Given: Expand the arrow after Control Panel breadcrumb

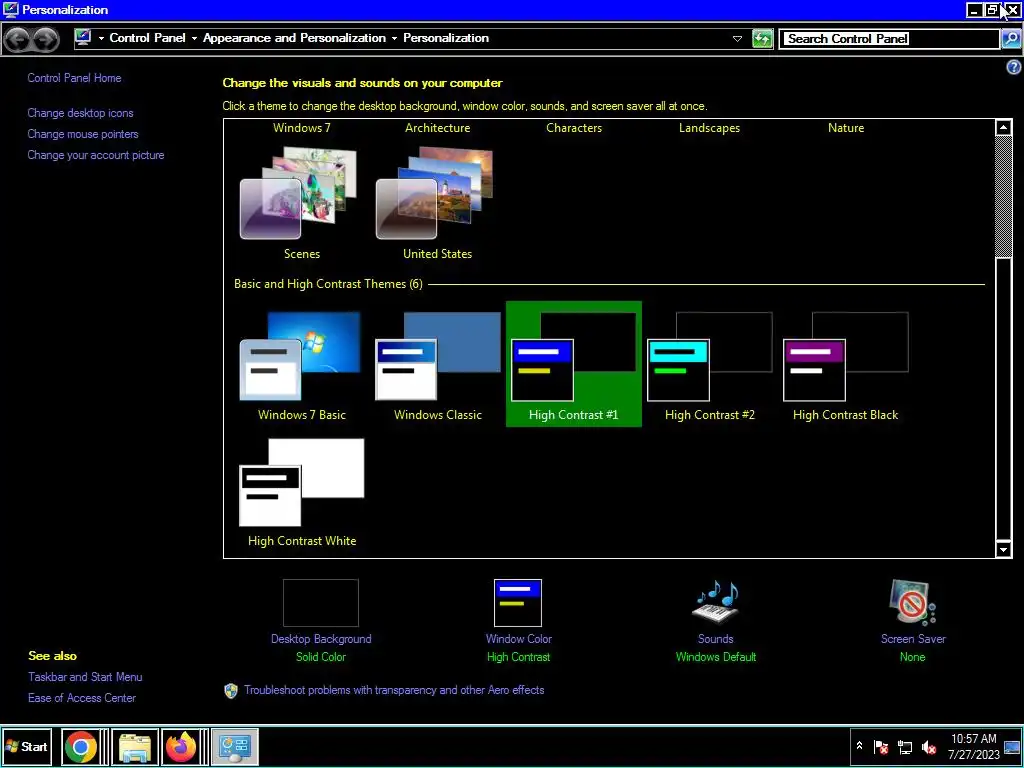Looking at the screenshot, I should (194, 39).
